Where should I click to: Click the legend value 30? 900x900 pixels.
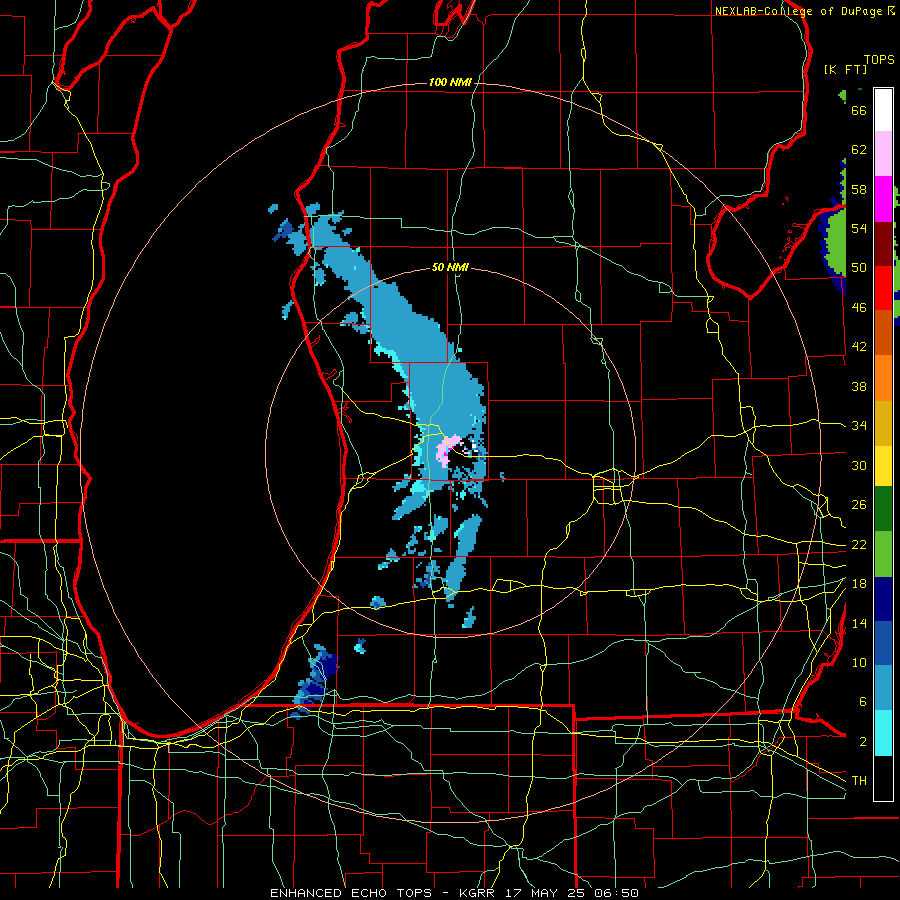pyautogui.click(x=859, y=465)
